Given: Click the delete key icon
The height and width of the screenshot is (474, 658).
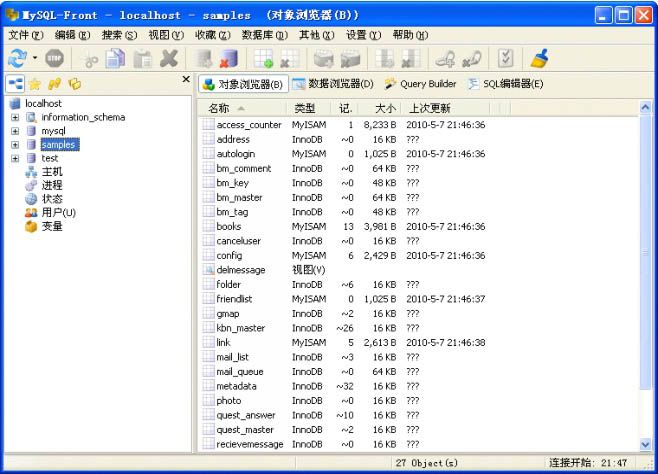Looking at the screenshot, I should pyautogui.click(x=472, y=58).
